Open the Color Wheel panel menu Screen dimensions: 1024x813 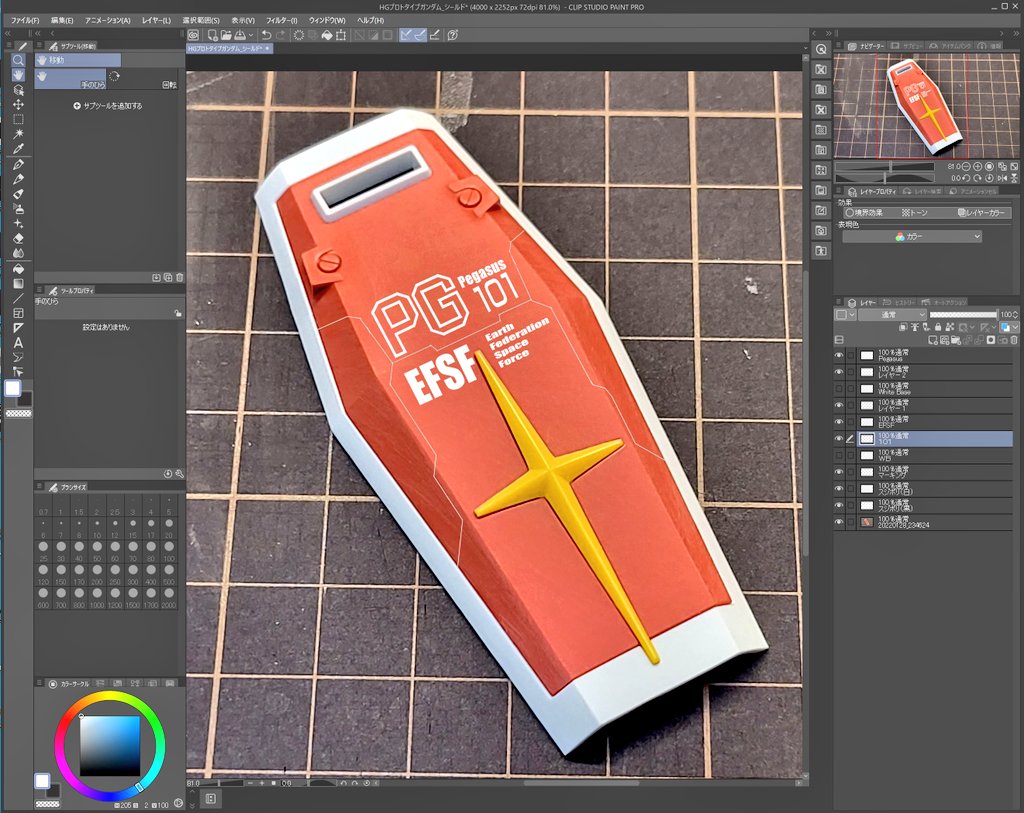(39, 683)
